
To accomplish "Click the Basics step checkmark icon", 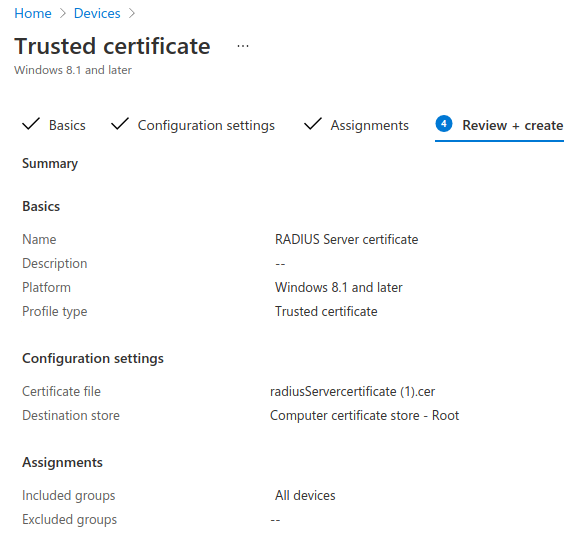I will coord(31,124).
